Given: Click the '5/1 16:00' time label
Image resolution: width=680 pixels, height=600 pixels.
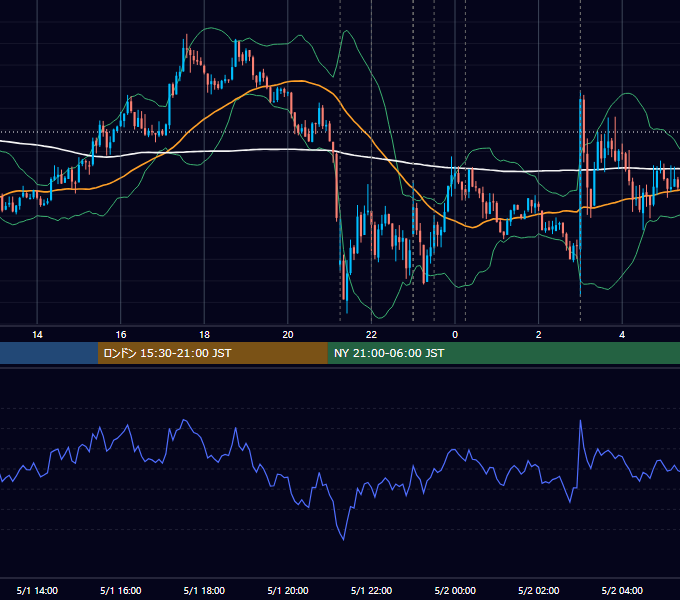Looking at the screenshot, I should 121,590.
